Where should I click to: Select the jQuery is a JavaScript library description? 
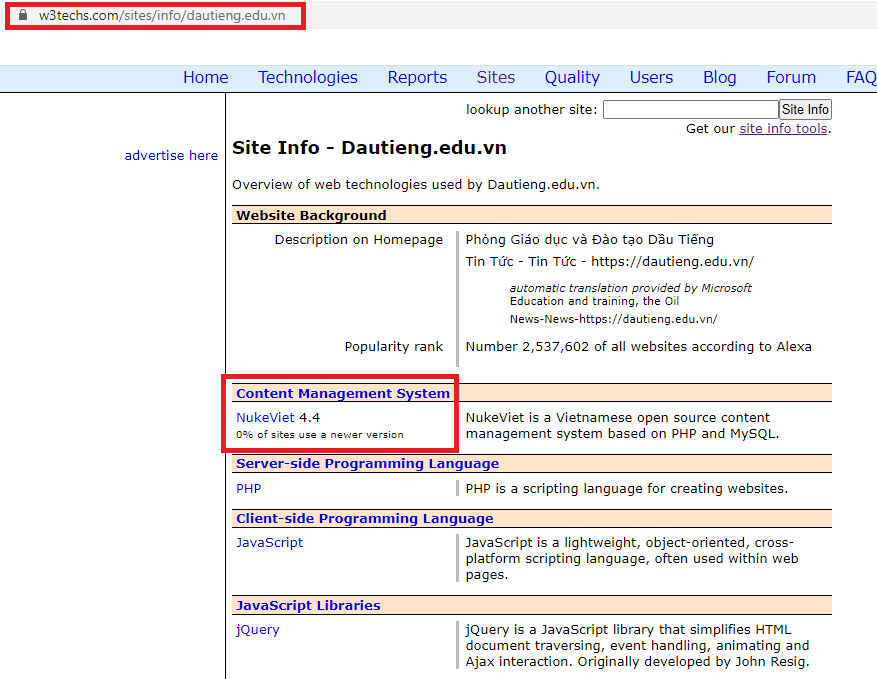(638, 645)
